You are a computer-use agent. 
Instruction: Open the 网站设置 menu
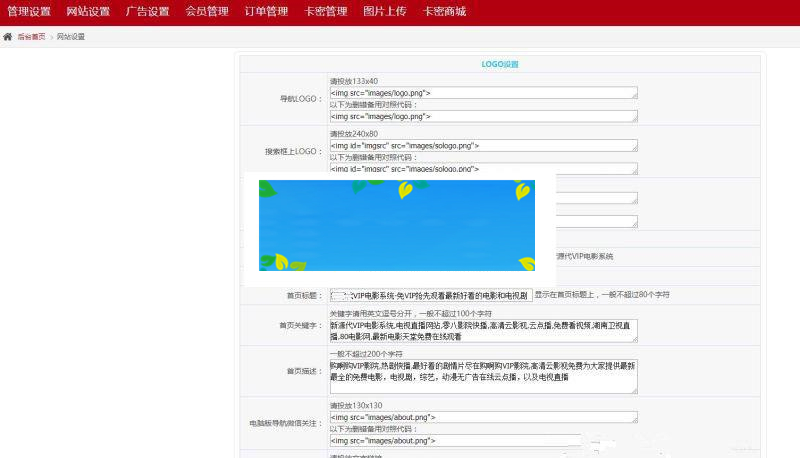(88, 12)
